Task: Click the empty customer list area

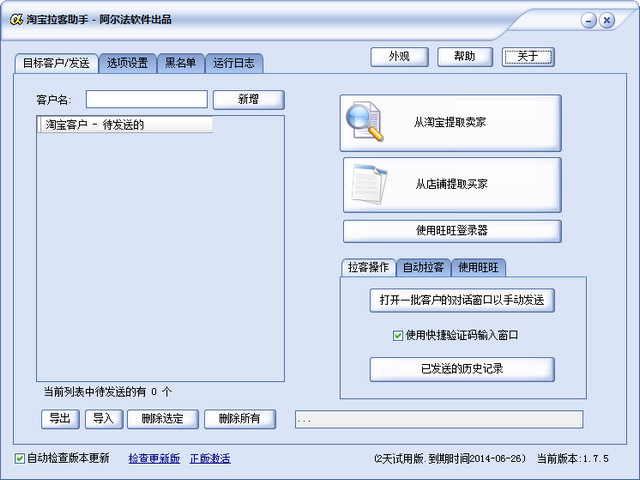Action: point(160,257)
